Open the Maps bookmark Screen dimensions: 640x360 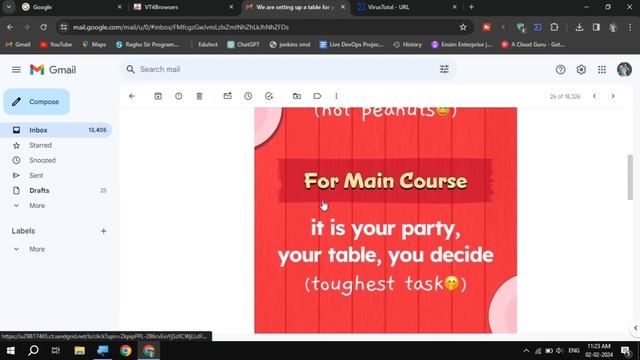pos(94,44)
